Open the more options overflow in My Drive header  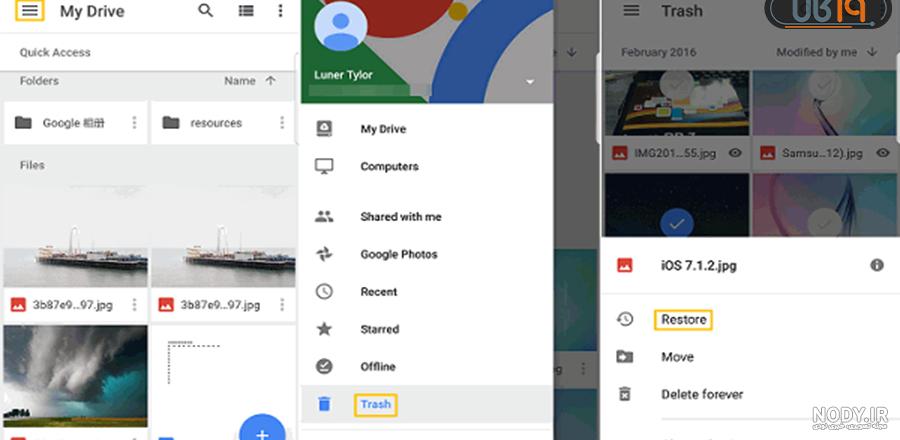280,10
